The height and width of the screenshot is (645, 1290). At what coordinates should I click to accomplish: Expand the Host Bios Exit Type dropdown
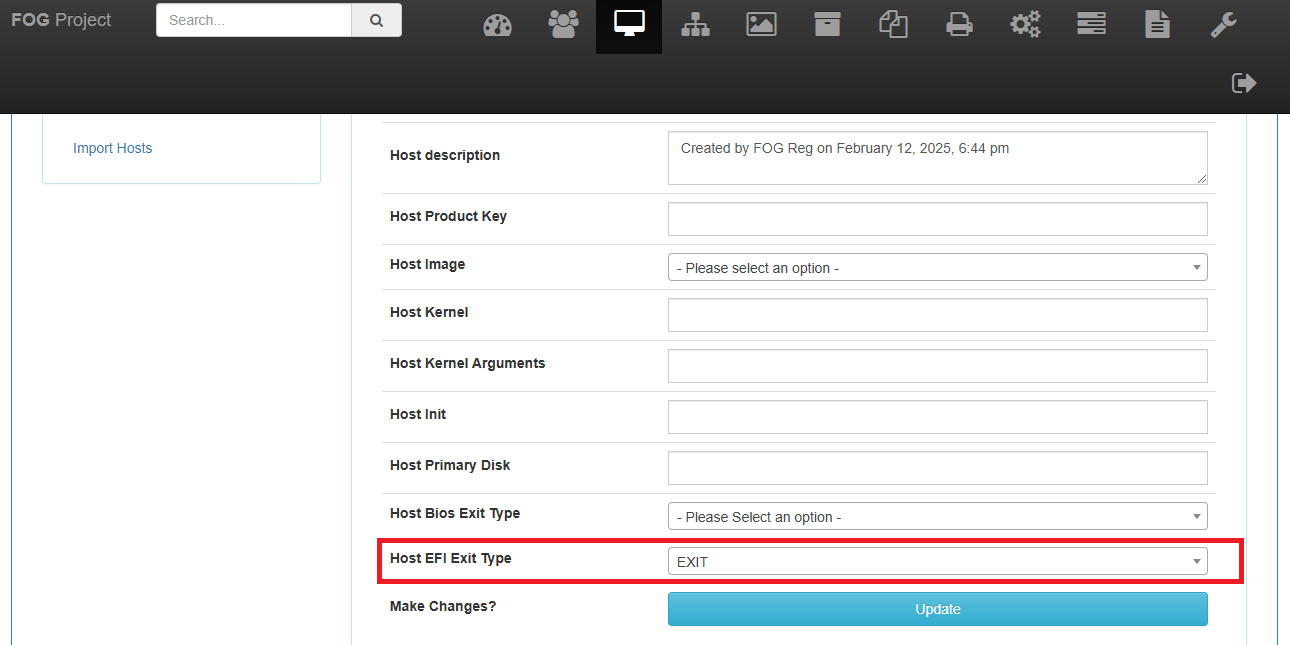(937, 517)
